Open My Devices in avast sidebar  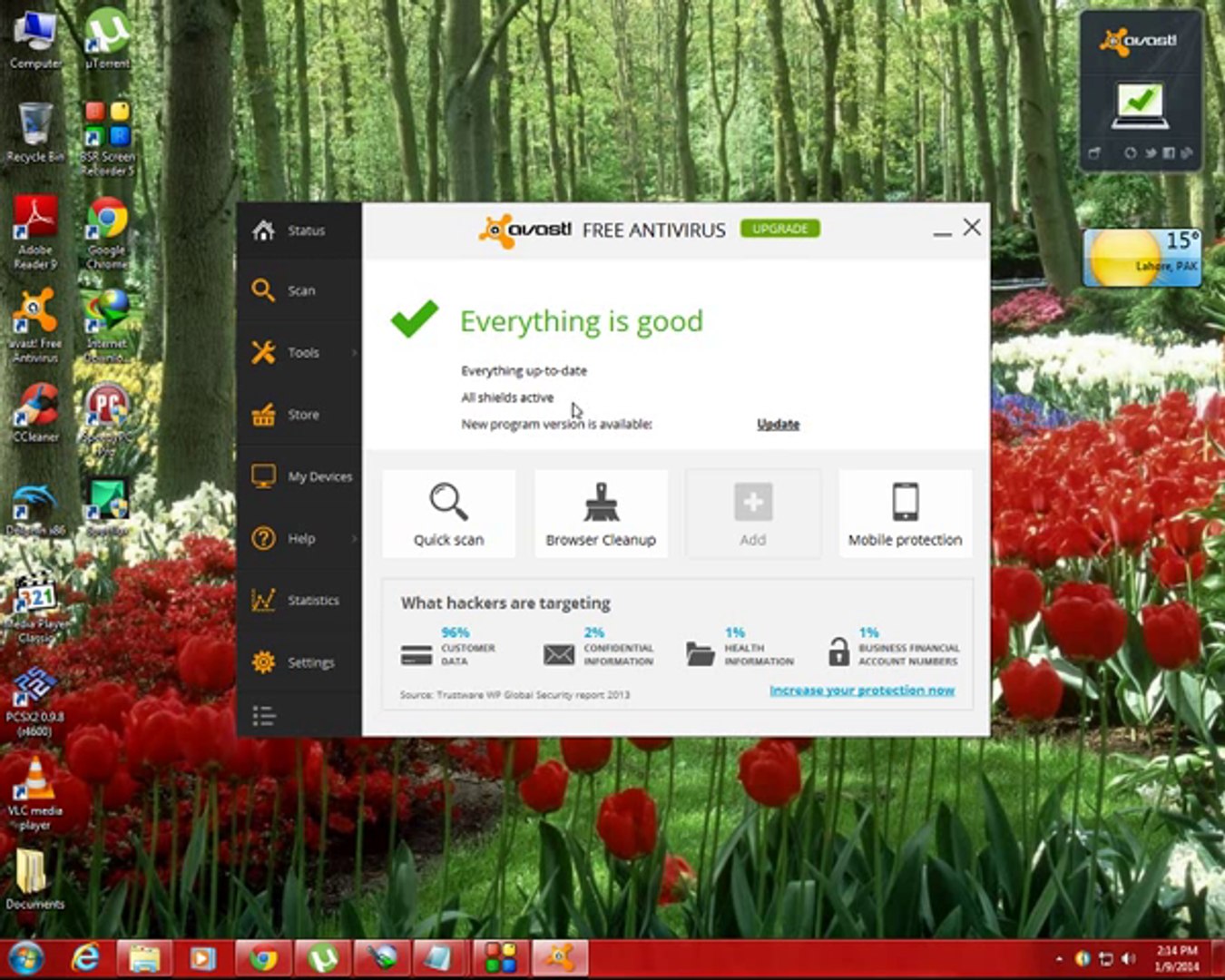[x=299, y=476]
